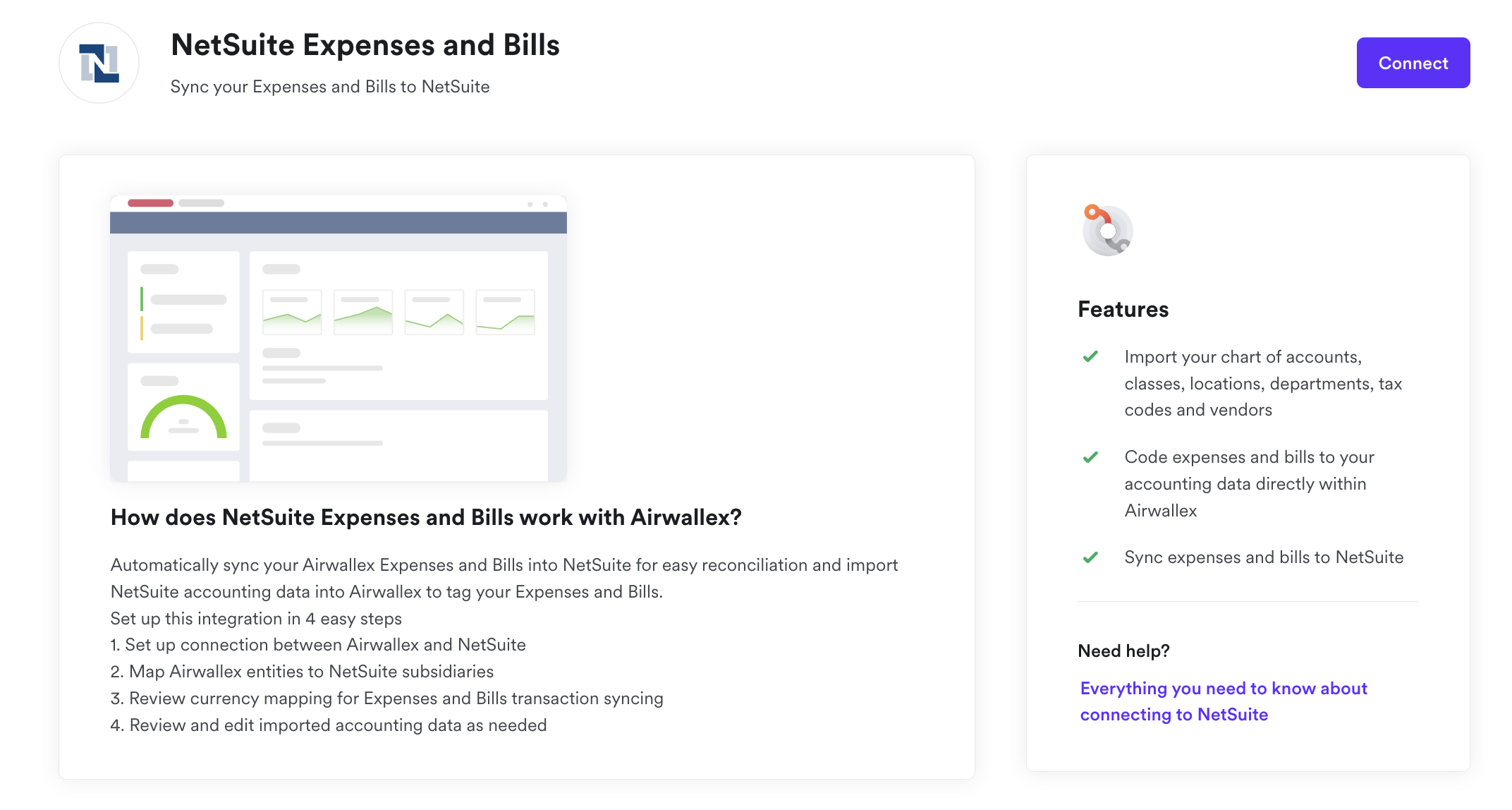Click step 1 Set up connection text
The height and width of the screenshot is (810, 1512).
318,645
